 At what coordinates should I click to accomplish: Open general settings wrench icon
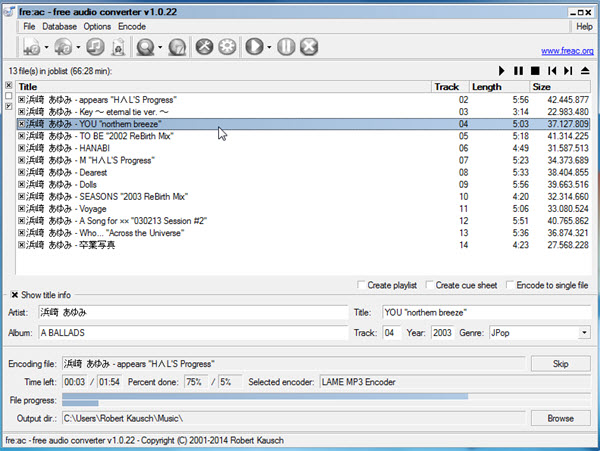click(x=204, y=47)
